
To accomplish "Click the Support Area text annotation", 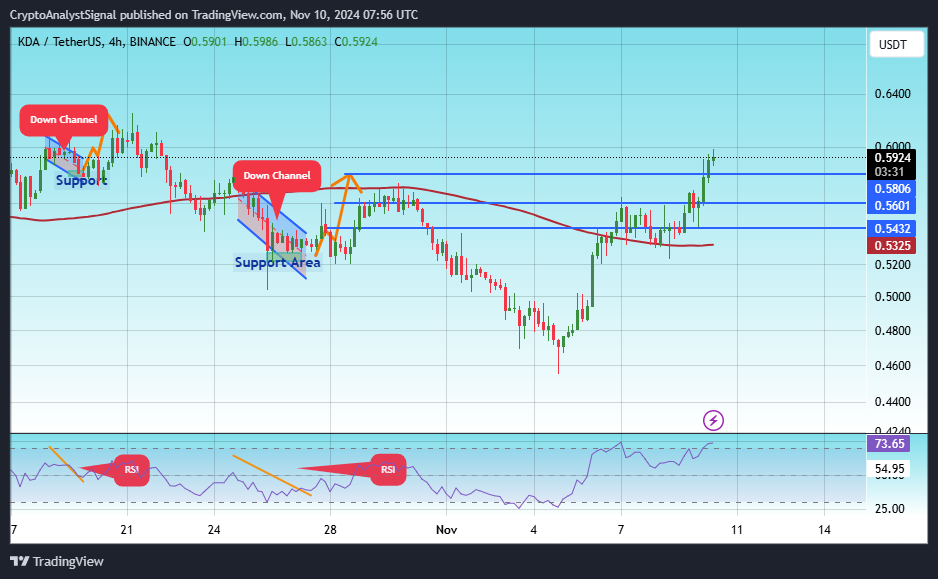I will click(x=278, y=262).
